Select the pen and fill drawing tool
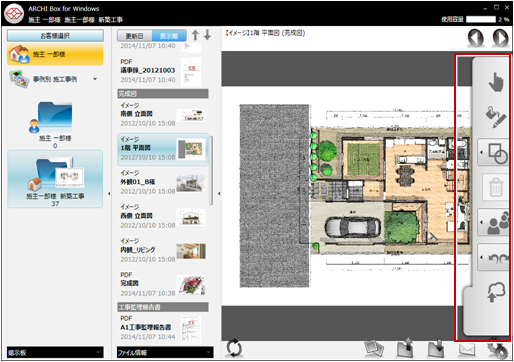Viewport: 514px width, 362px height. [496, 117]
